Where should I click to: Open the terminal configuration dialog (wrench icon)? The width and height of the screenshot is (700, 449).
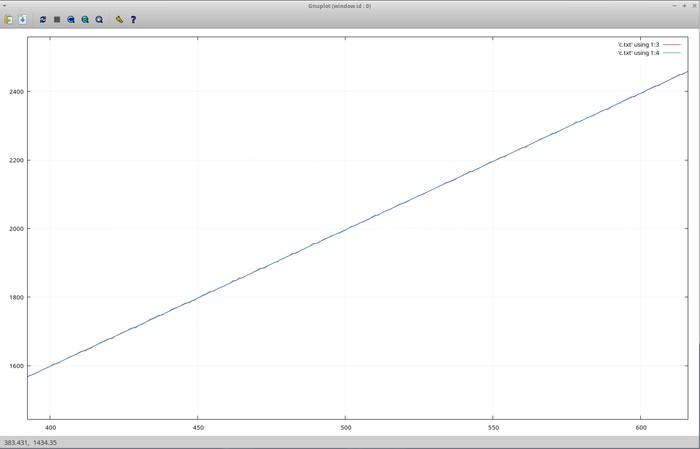[119, 19]
